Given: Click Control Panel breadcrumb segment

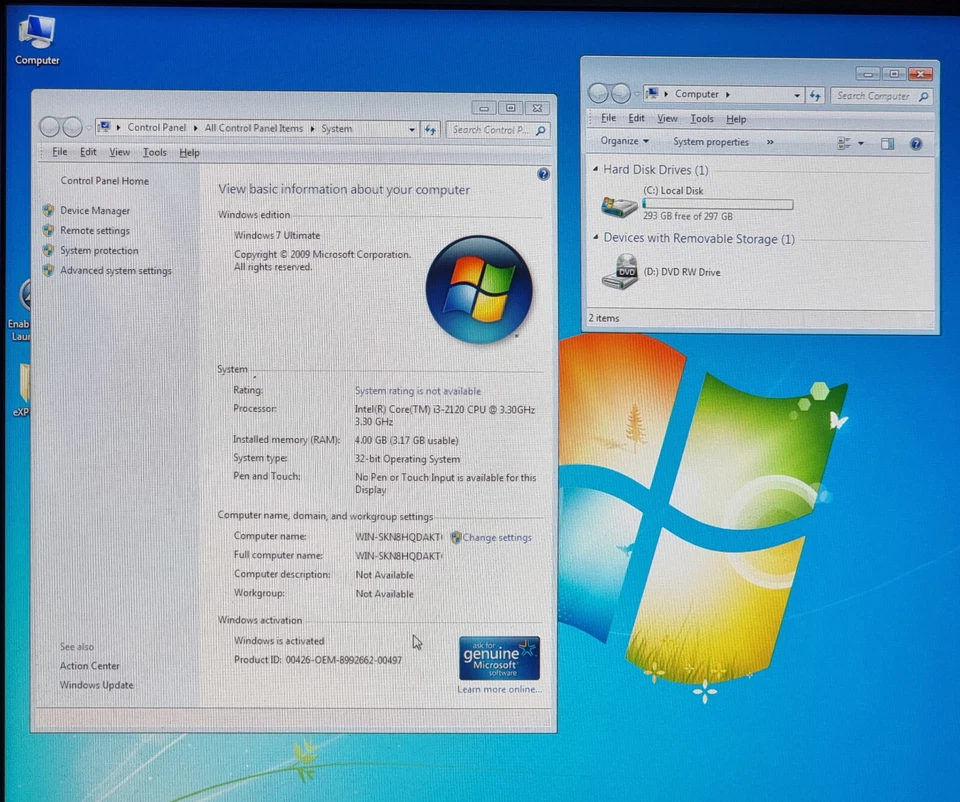Looking at the screenshot, I should (x=157, y=127).
